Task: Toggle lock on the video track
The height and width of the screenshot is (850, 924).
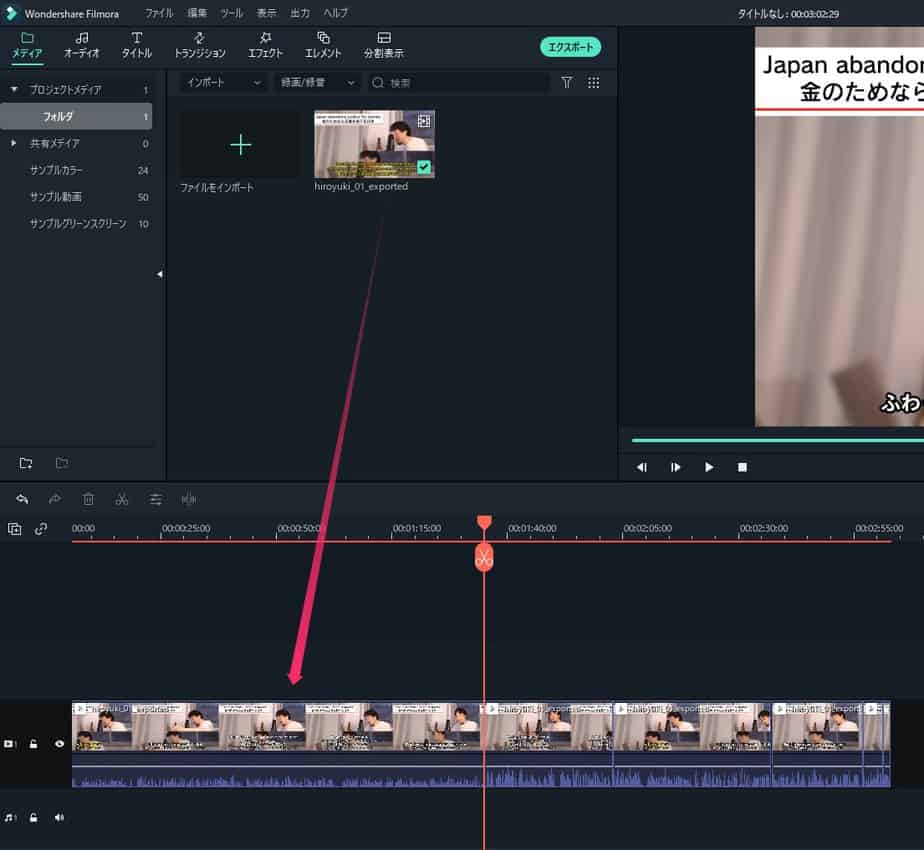Action: click(x=34, y=744)
